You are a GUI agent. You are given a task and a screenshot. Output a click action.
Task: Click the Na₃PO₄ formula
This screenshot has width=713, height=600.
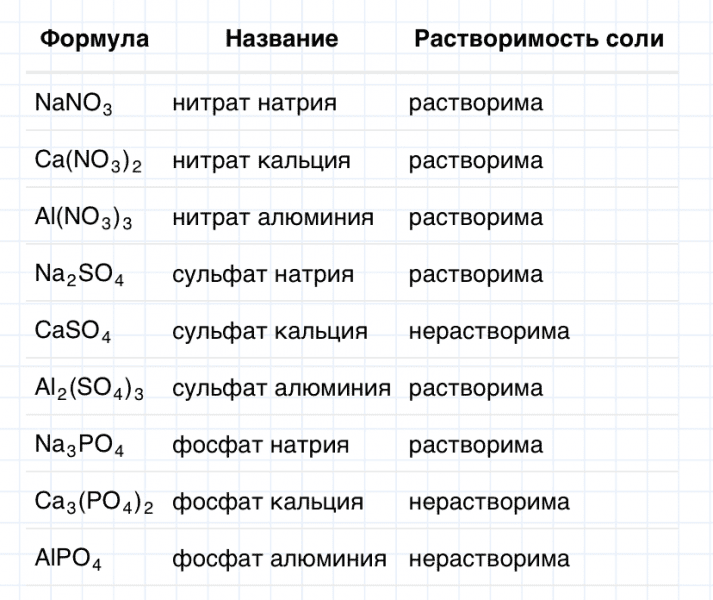[79, 446]
